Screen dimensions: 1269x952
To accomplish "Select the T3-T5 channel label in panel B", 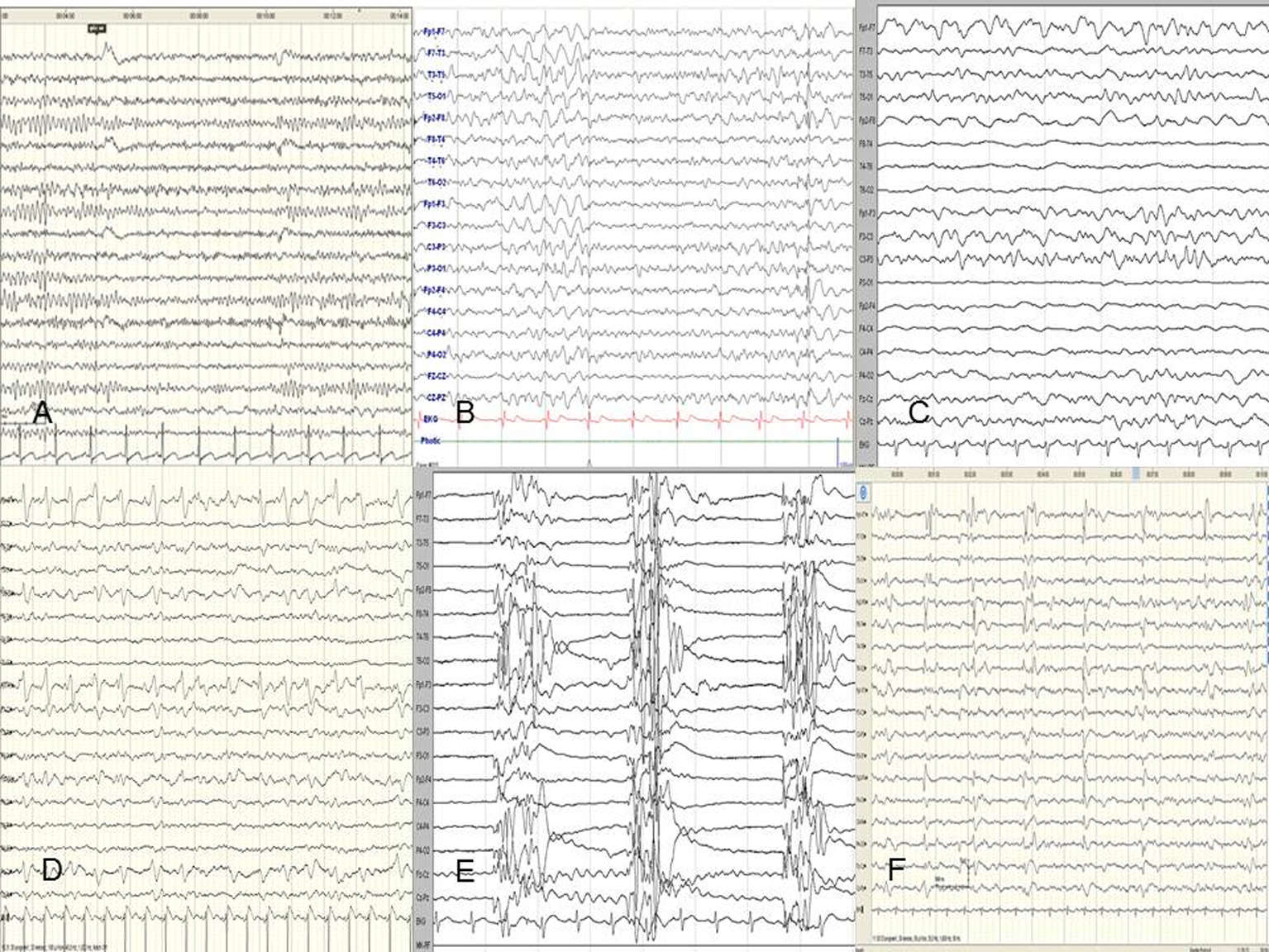I will click(x=436, y=74).
